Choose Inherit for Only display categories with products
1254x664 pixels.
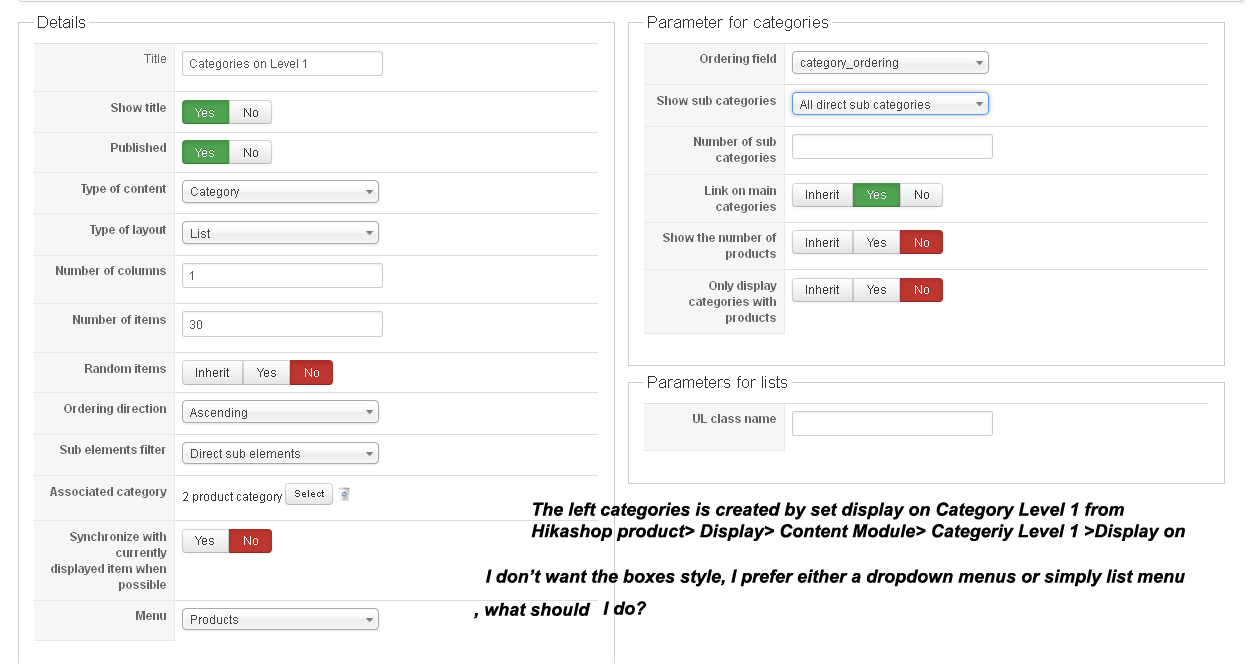click(x=822, y=290)
